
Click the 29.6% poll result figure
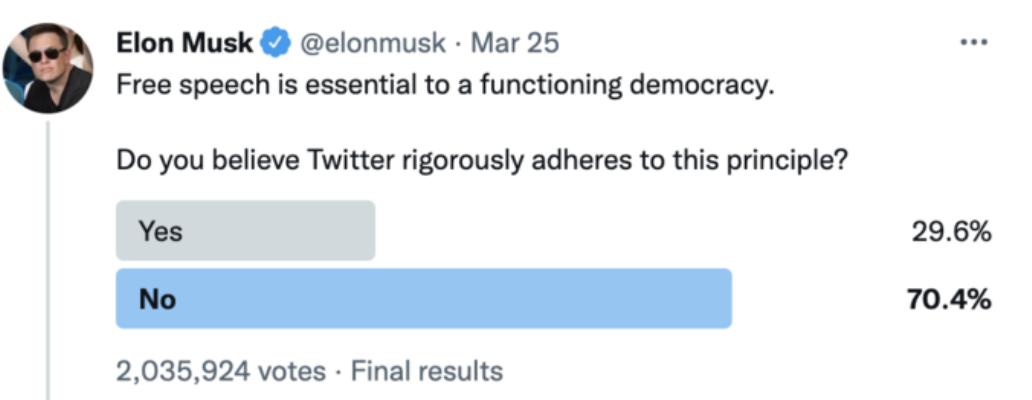click(x=950, y=232)
